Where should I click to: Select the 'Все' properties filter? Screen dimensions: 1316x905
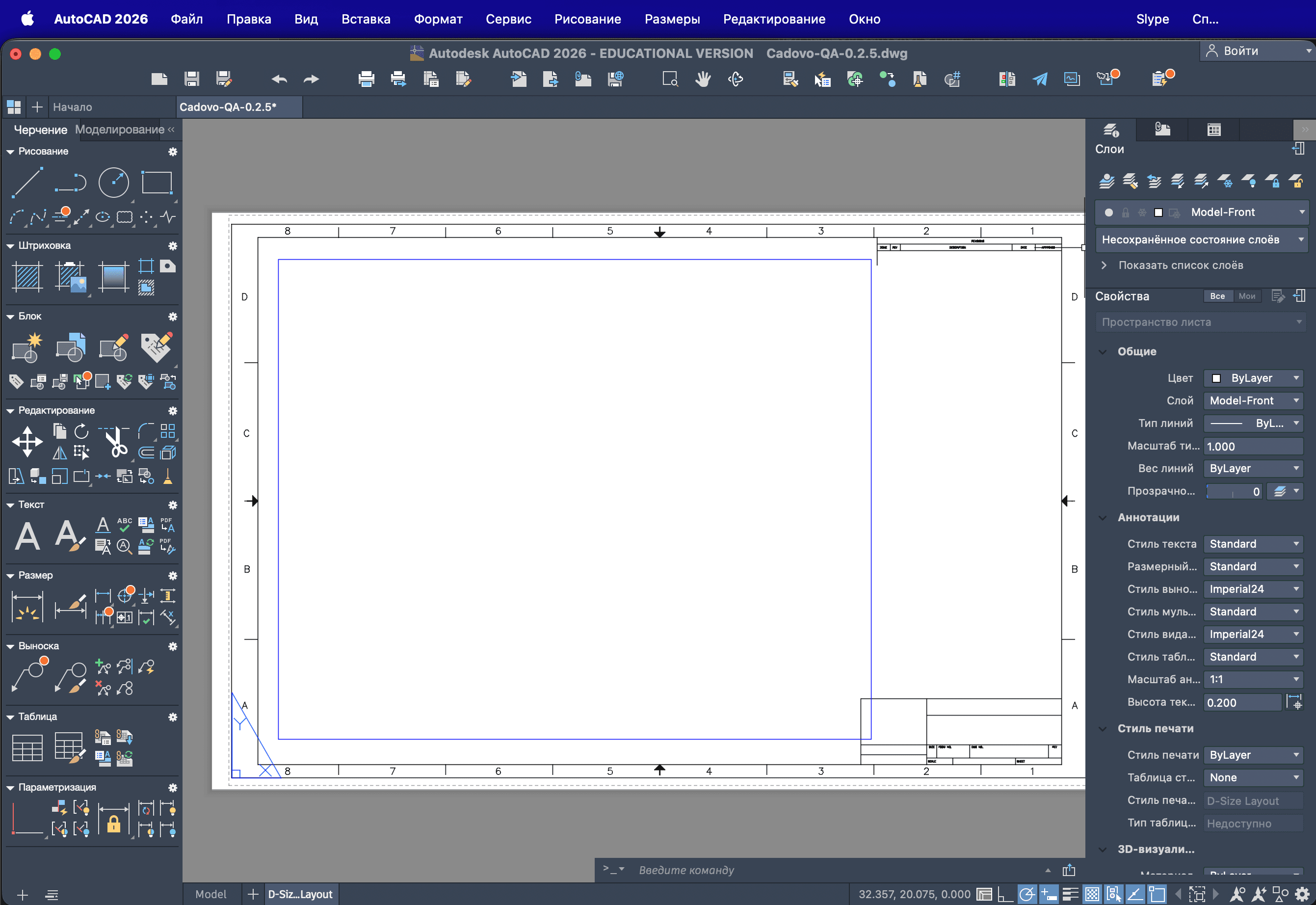point(1217,296)
